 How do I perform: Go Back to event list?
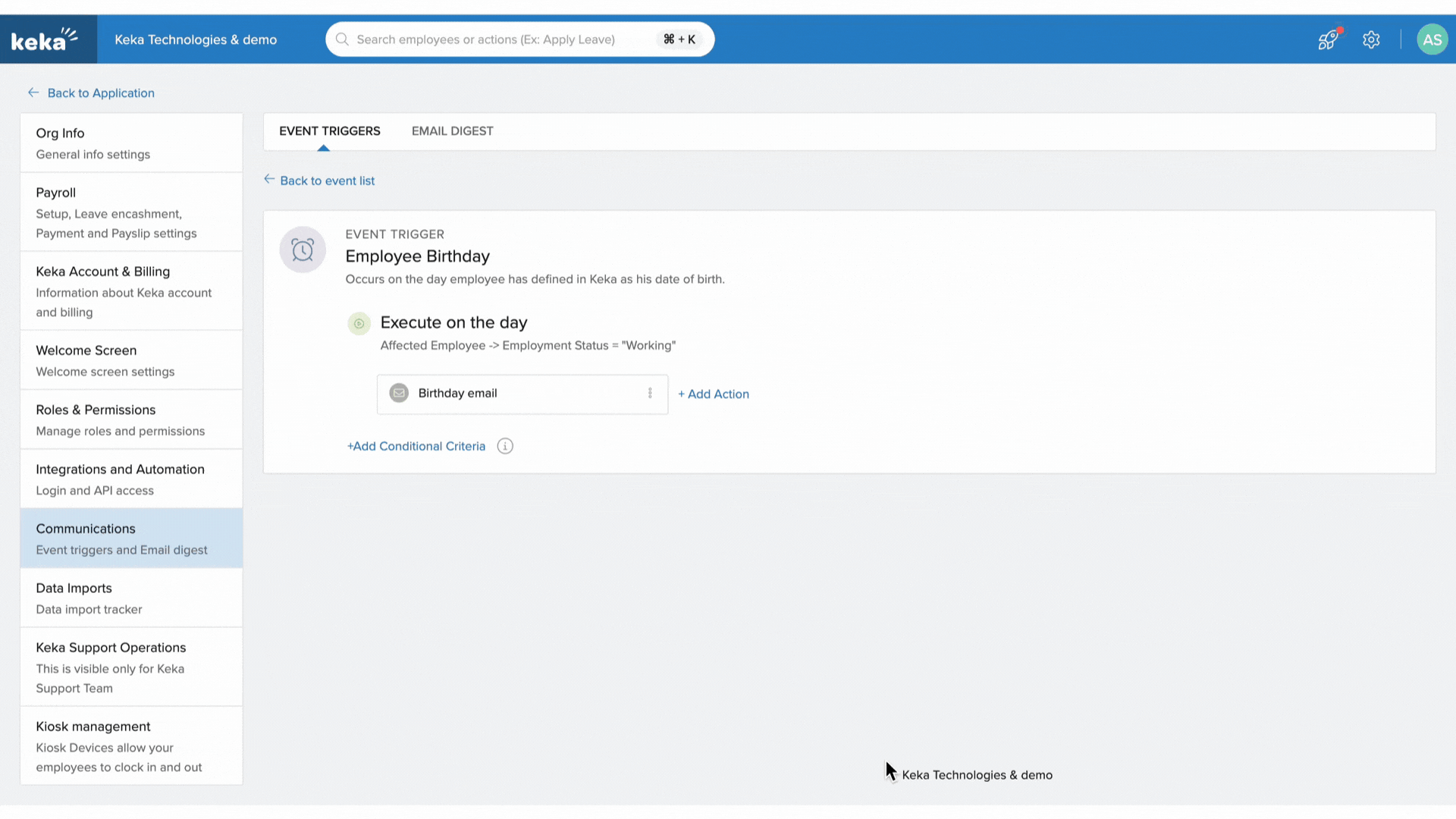(327, 180)
